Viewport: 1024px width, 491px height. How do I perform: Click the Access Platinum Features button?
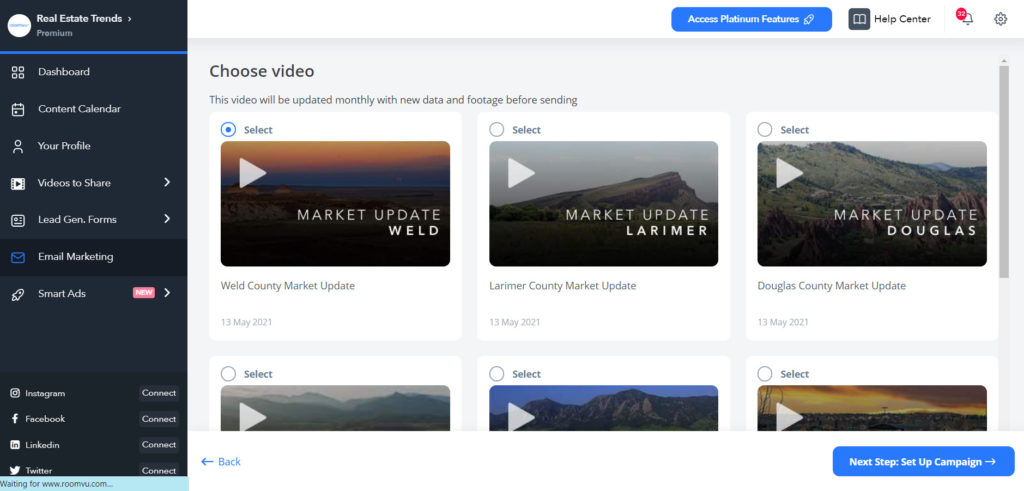751,19
